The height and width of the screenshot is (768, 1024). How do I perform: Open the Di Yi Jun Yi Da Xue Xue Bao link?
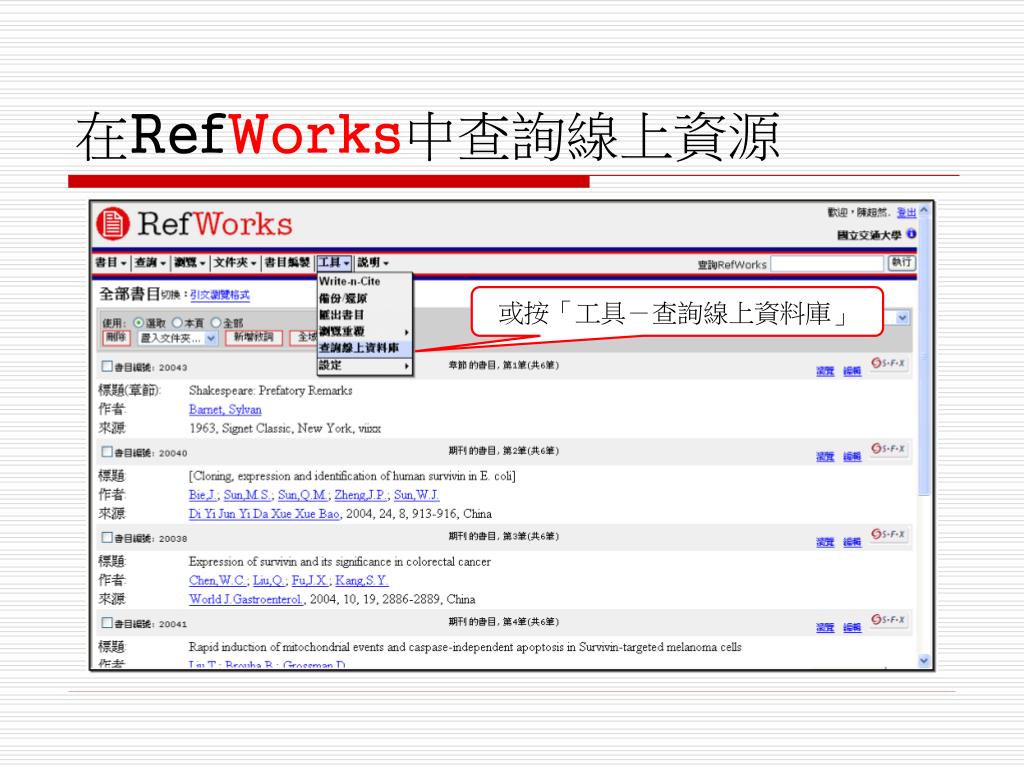(x=264, y=514)
